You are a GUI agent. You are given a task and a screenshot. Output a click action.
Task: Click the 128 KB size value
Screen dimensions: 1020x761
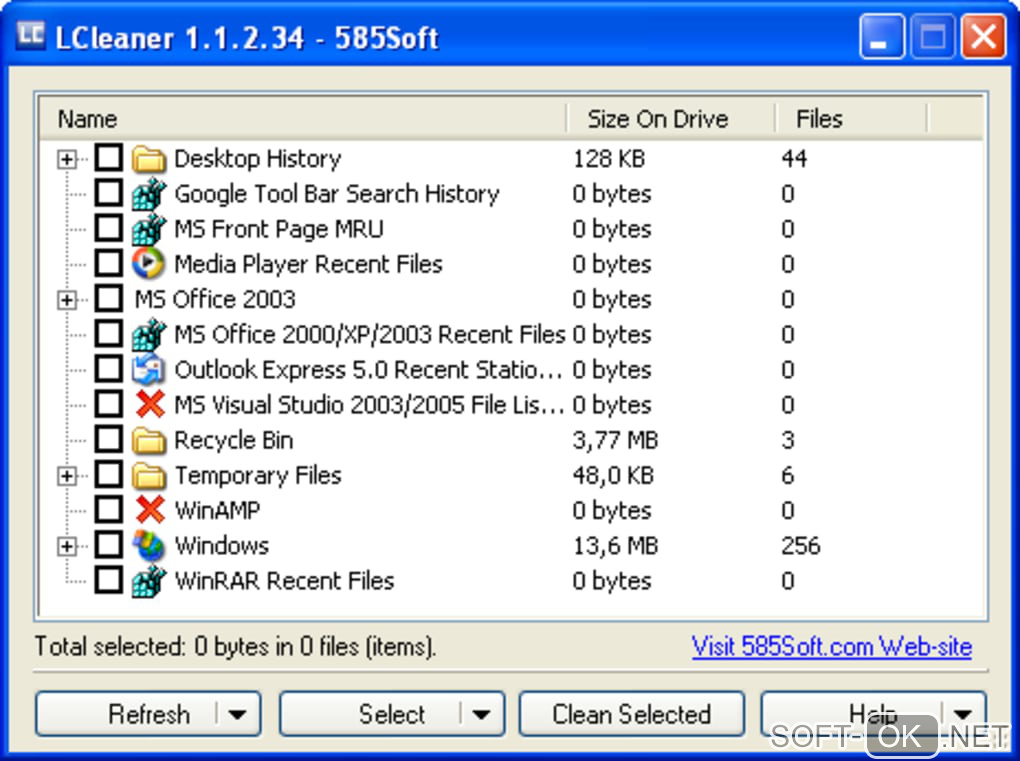[x=609, y=159]
